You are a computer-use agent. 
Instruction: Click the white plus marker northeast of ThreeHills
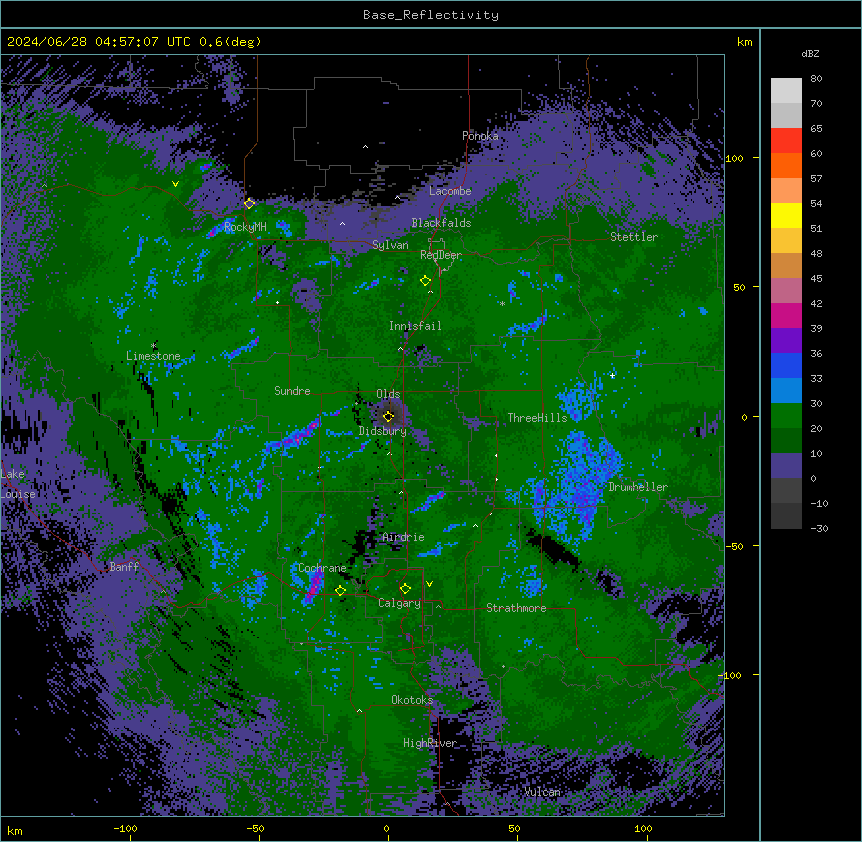pyautogui.click(x=612, y=375)
